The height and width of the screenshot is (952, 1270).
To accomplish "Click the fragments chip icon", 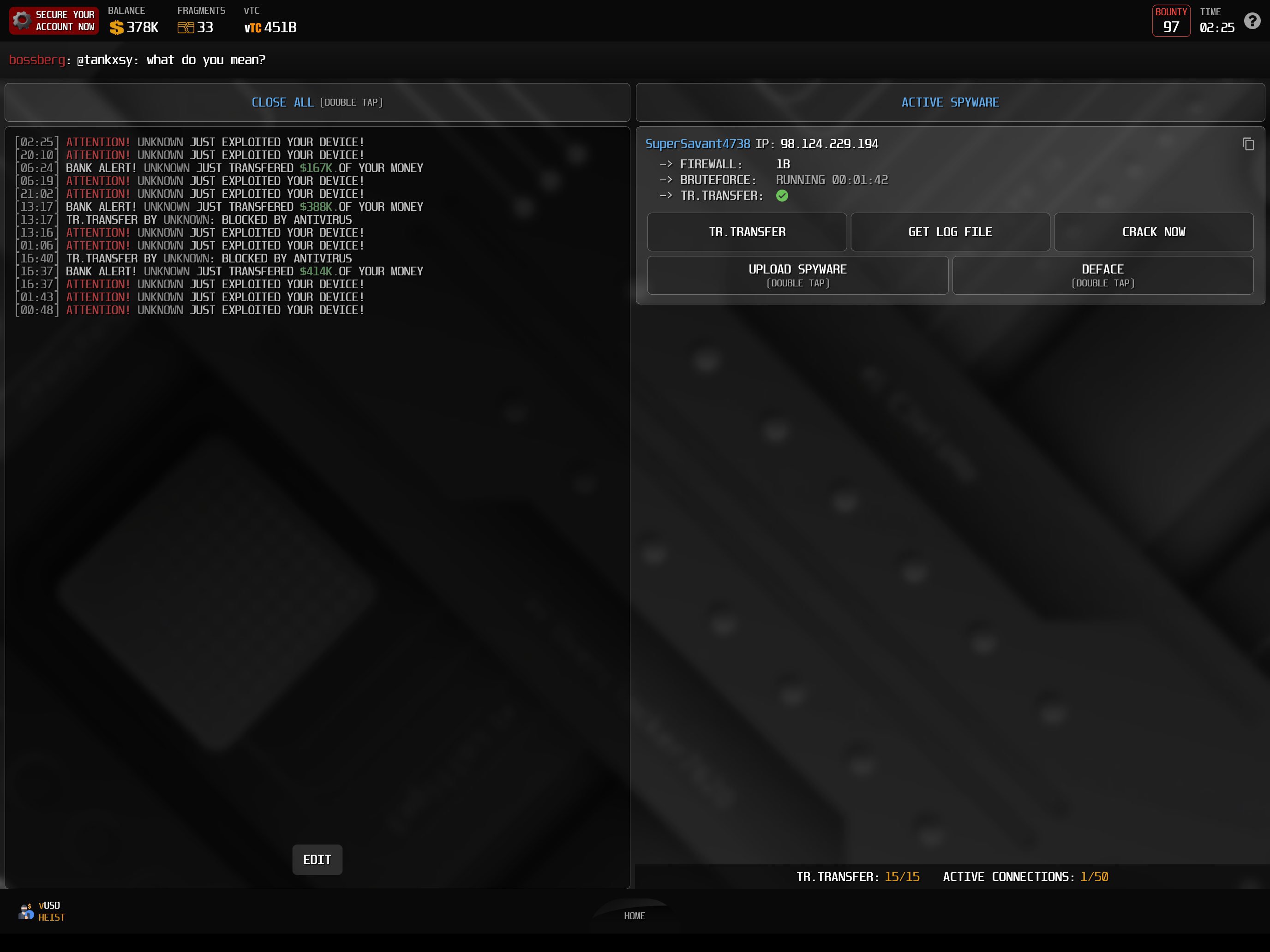I will coord(186,28).
